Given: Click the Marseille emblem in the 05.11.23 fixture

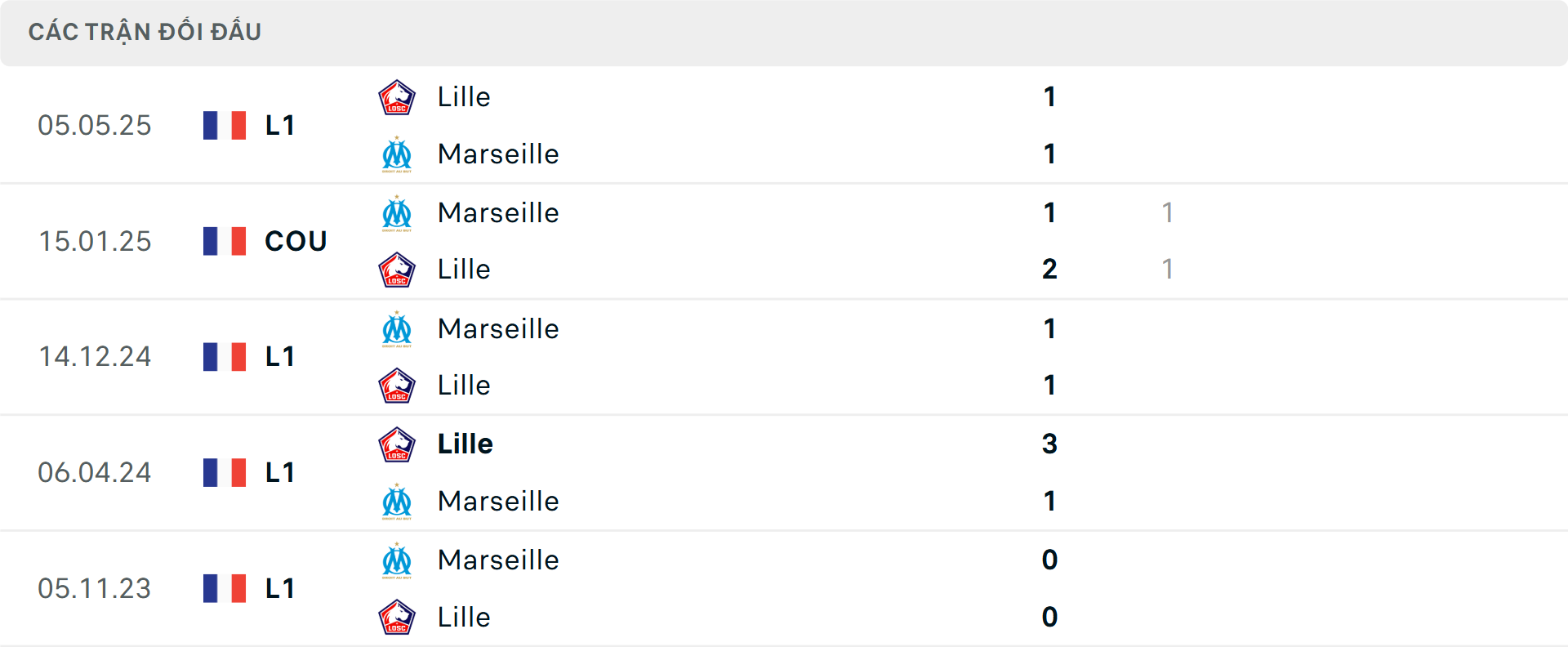Looking at the screenshot, I should coord(397,560).
